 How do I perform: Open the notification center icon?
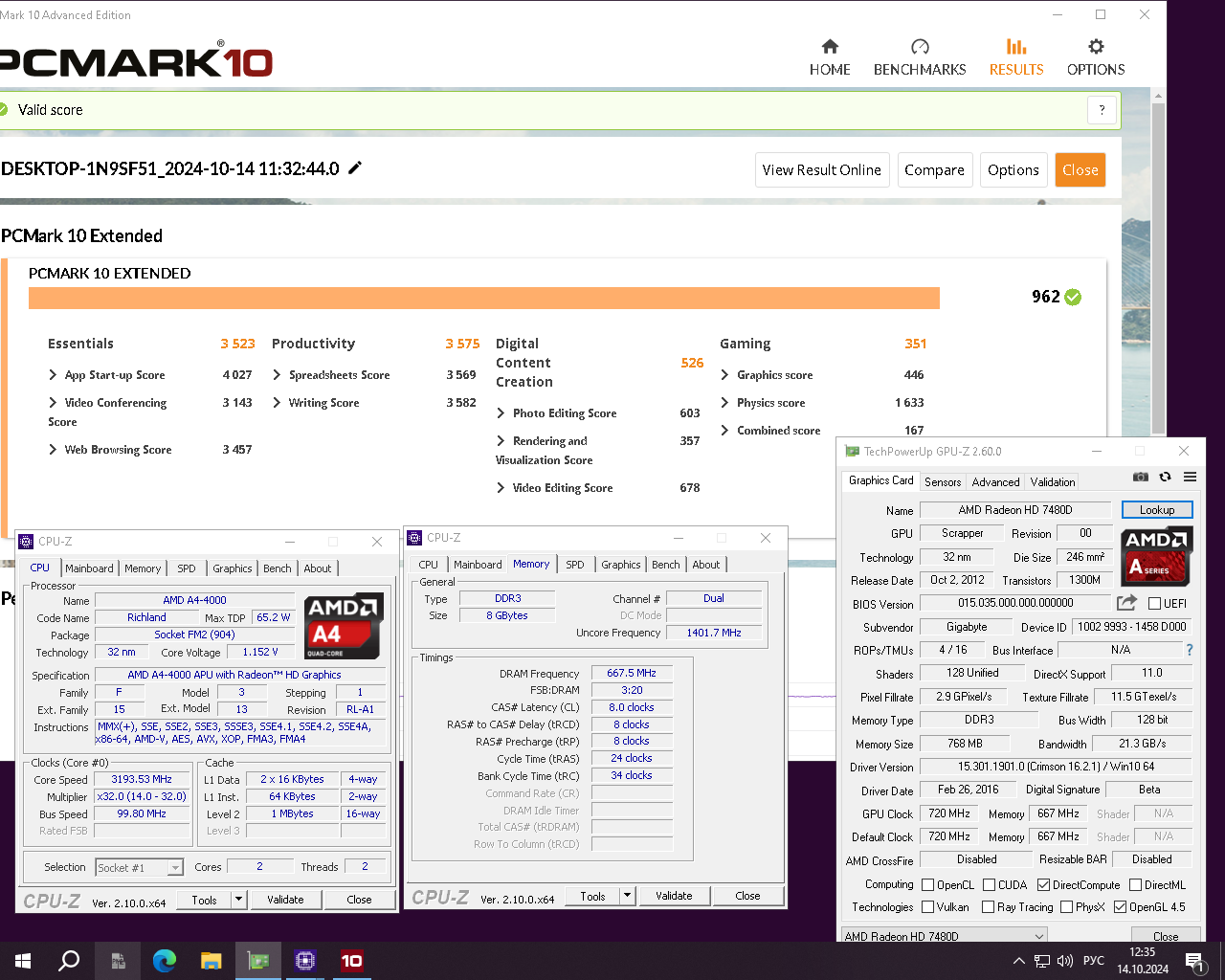(x=1194, y=961)
